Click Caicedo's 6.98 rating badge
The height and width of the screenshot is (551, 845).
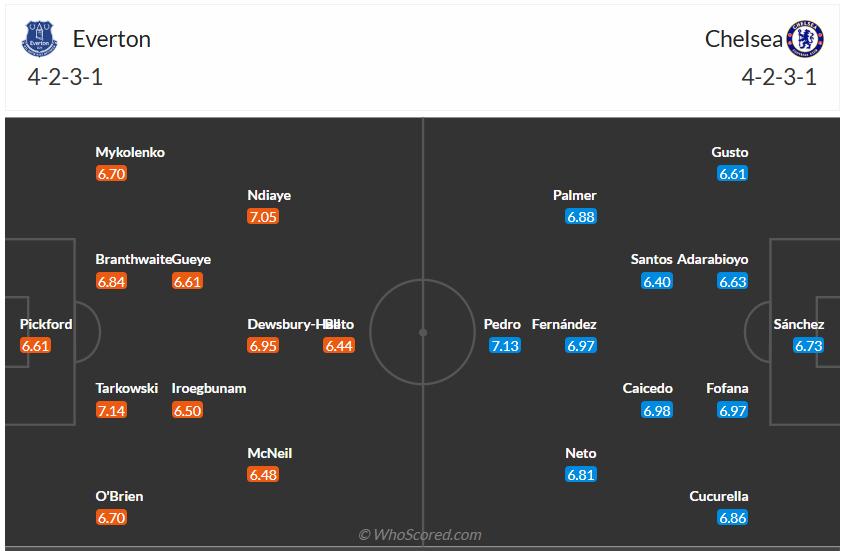[657, 410]
